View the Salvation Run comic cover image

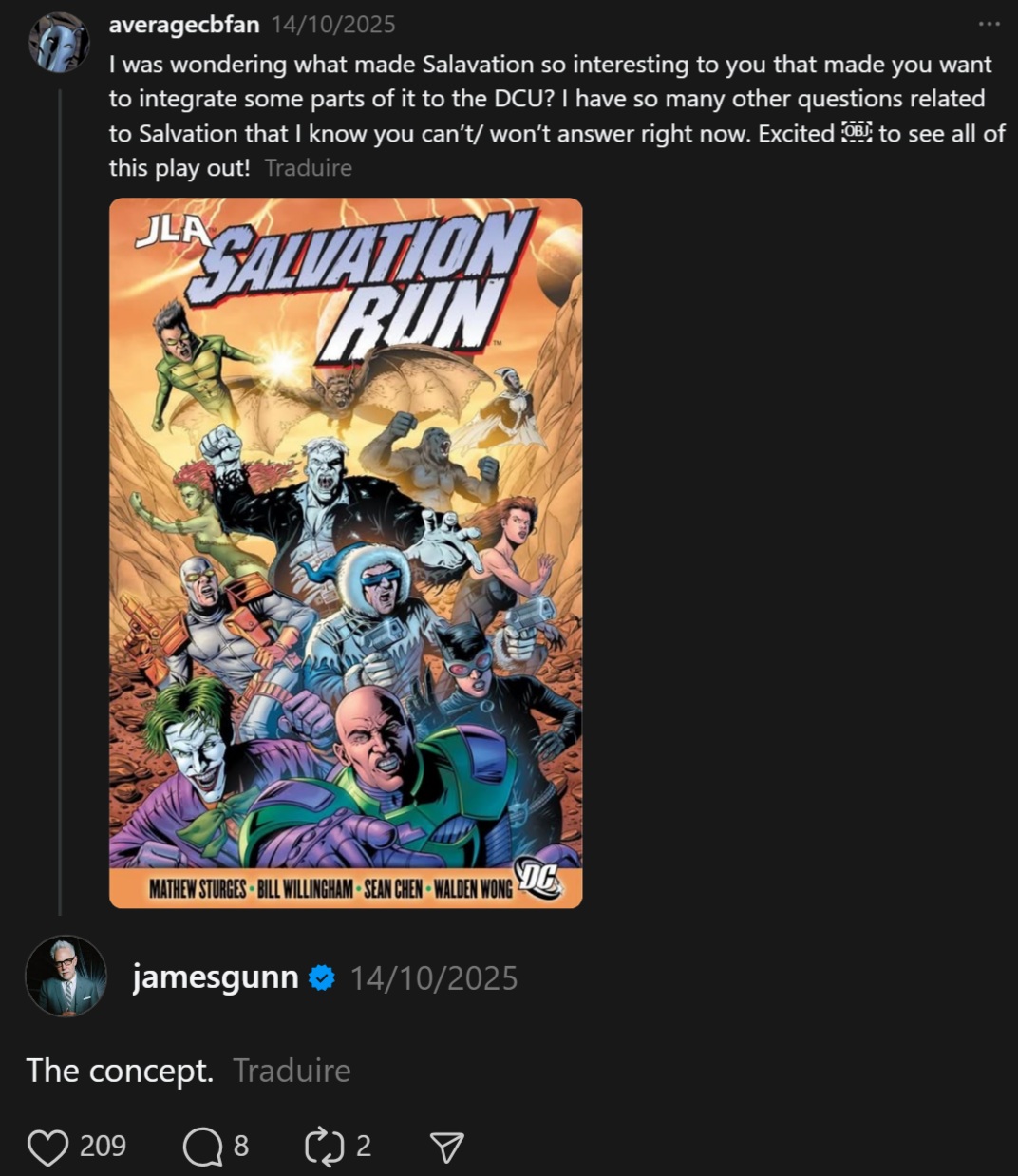point(346,553)
